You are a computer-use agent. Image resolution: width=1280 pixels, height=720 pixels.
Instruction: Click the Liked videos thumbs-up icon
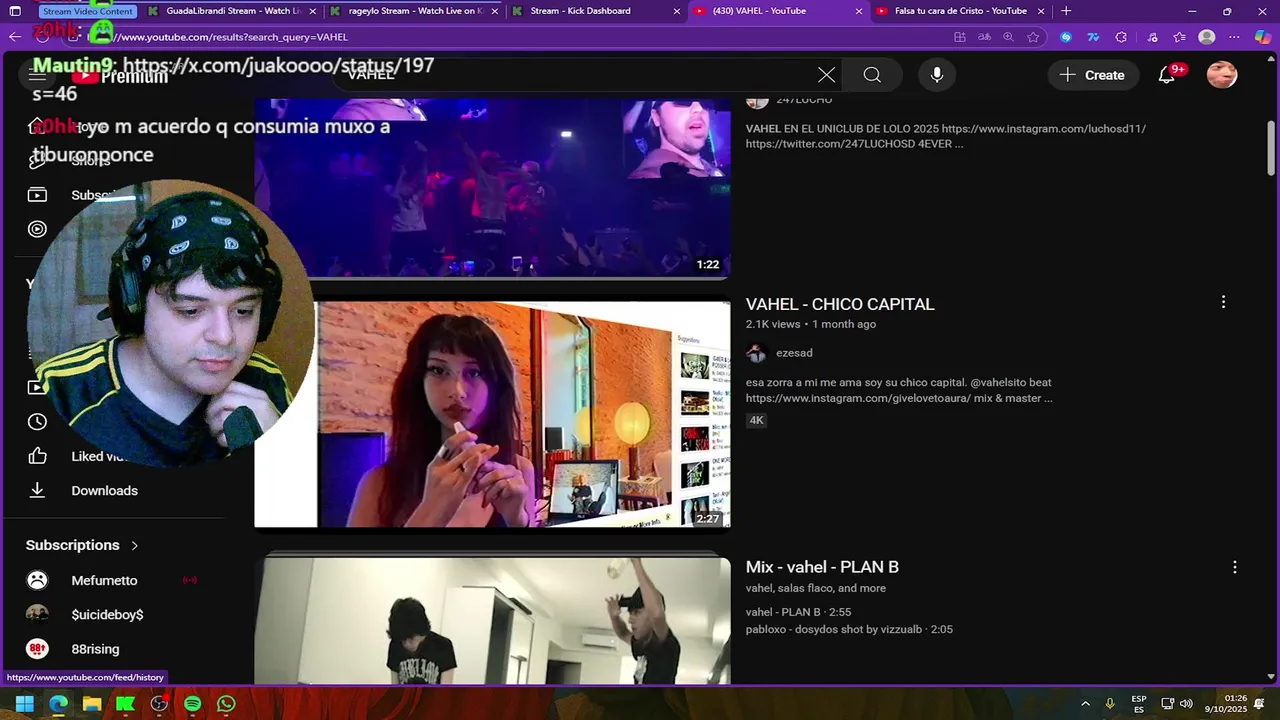pos(37,456)
